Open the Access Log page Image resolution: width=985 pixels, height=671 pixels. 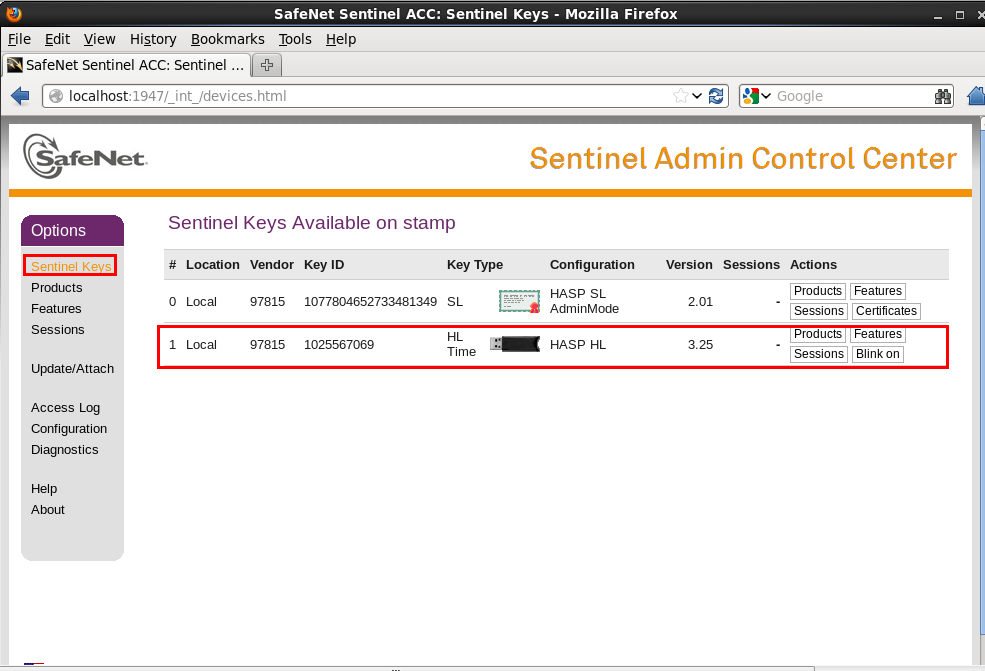[x=65, y=408]
